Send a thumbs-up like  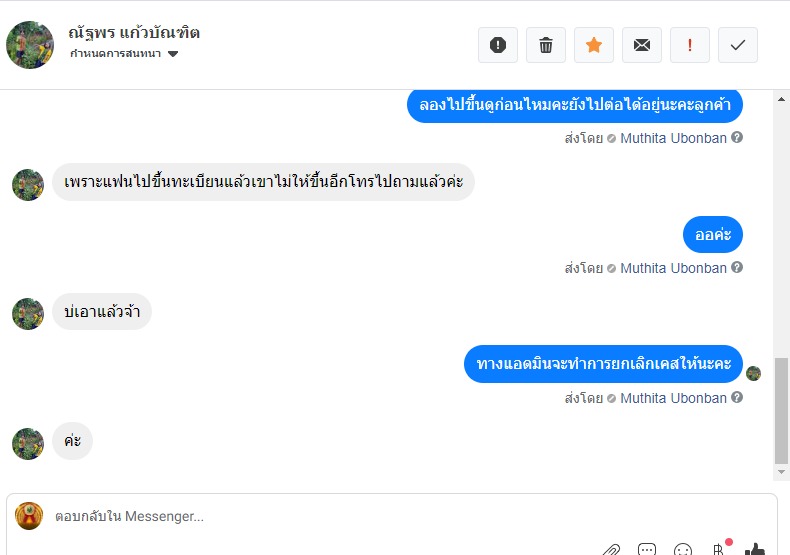755,549
